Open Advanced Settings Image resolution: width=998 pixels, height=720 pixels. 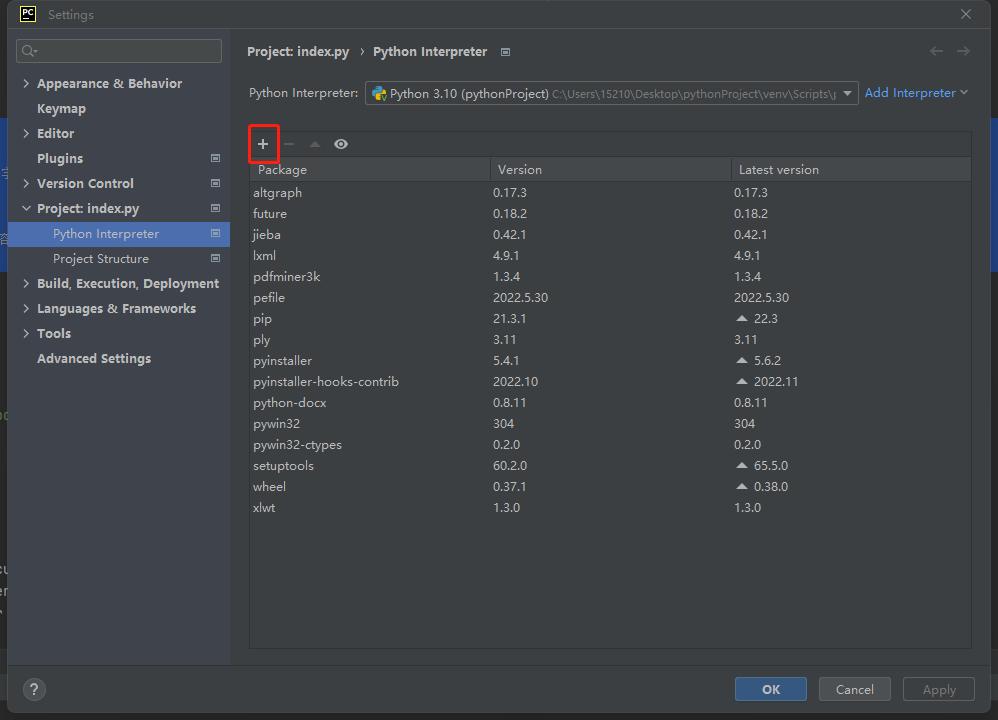coord(94,358)
